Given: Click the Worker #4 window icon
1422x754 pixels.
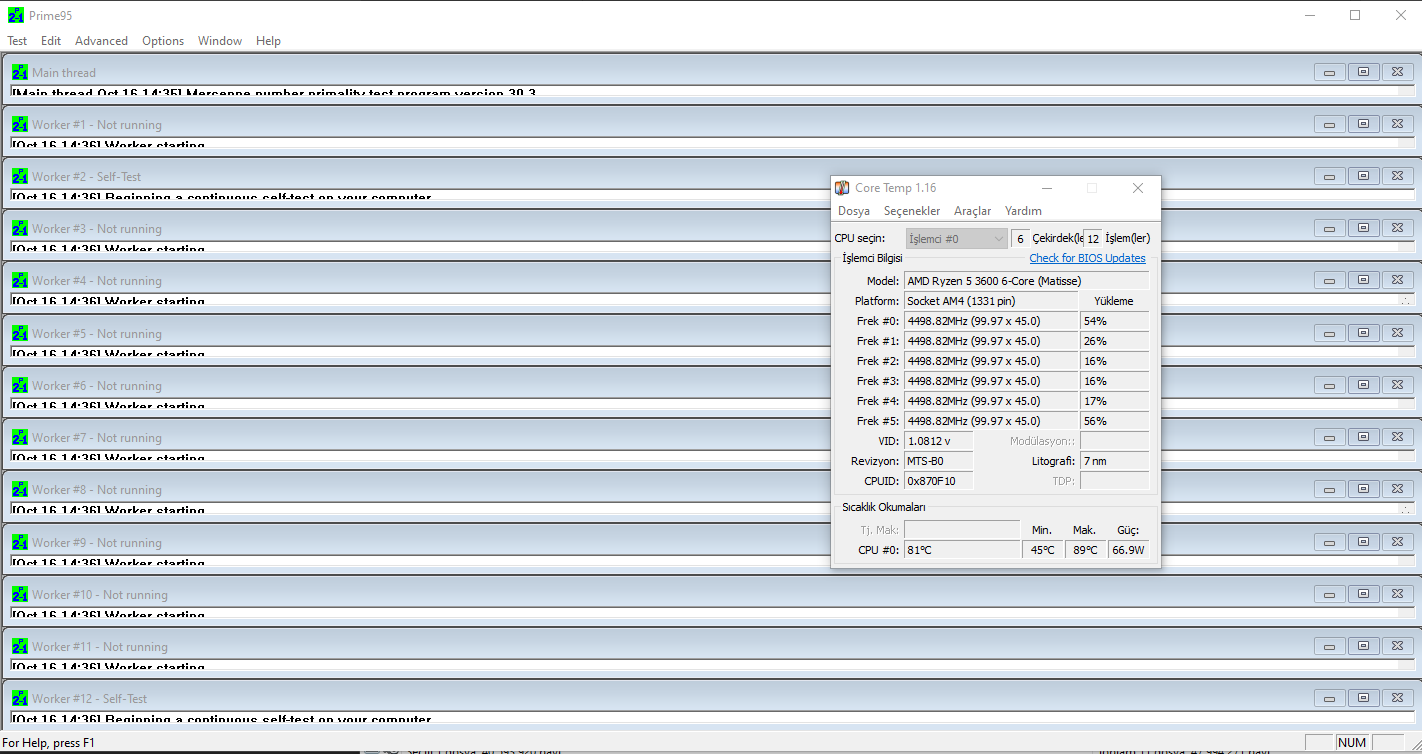Looking at the screenshot, I should (20, 280).
